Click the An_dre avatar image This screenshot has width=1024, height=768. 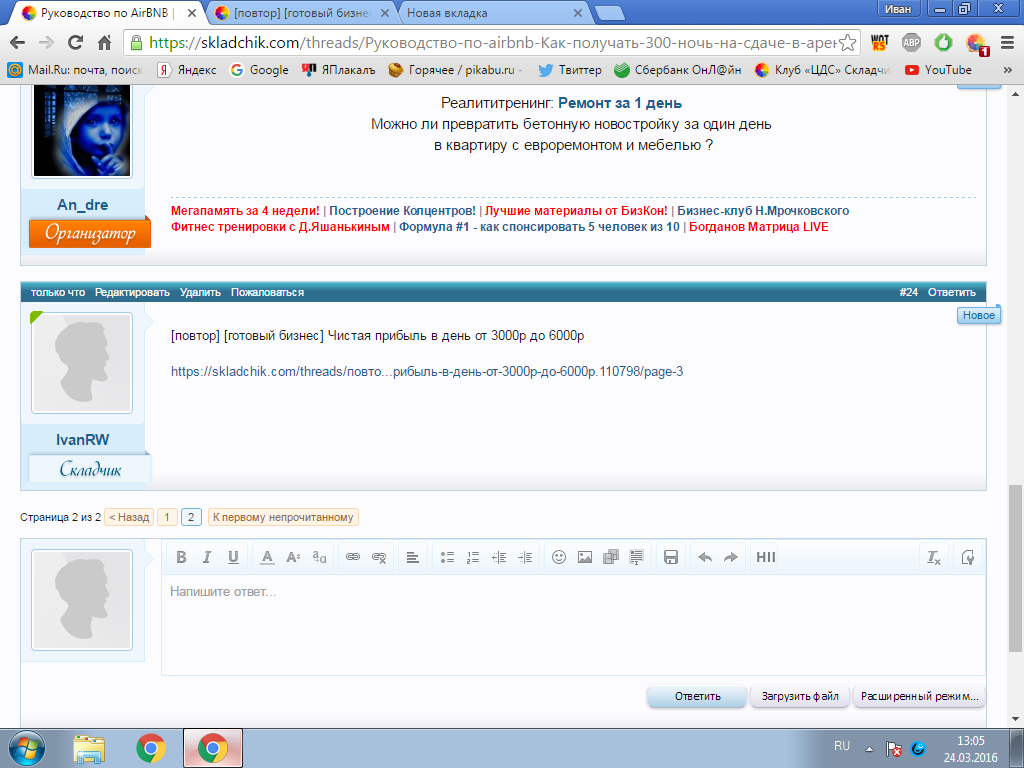pos(82,129)
